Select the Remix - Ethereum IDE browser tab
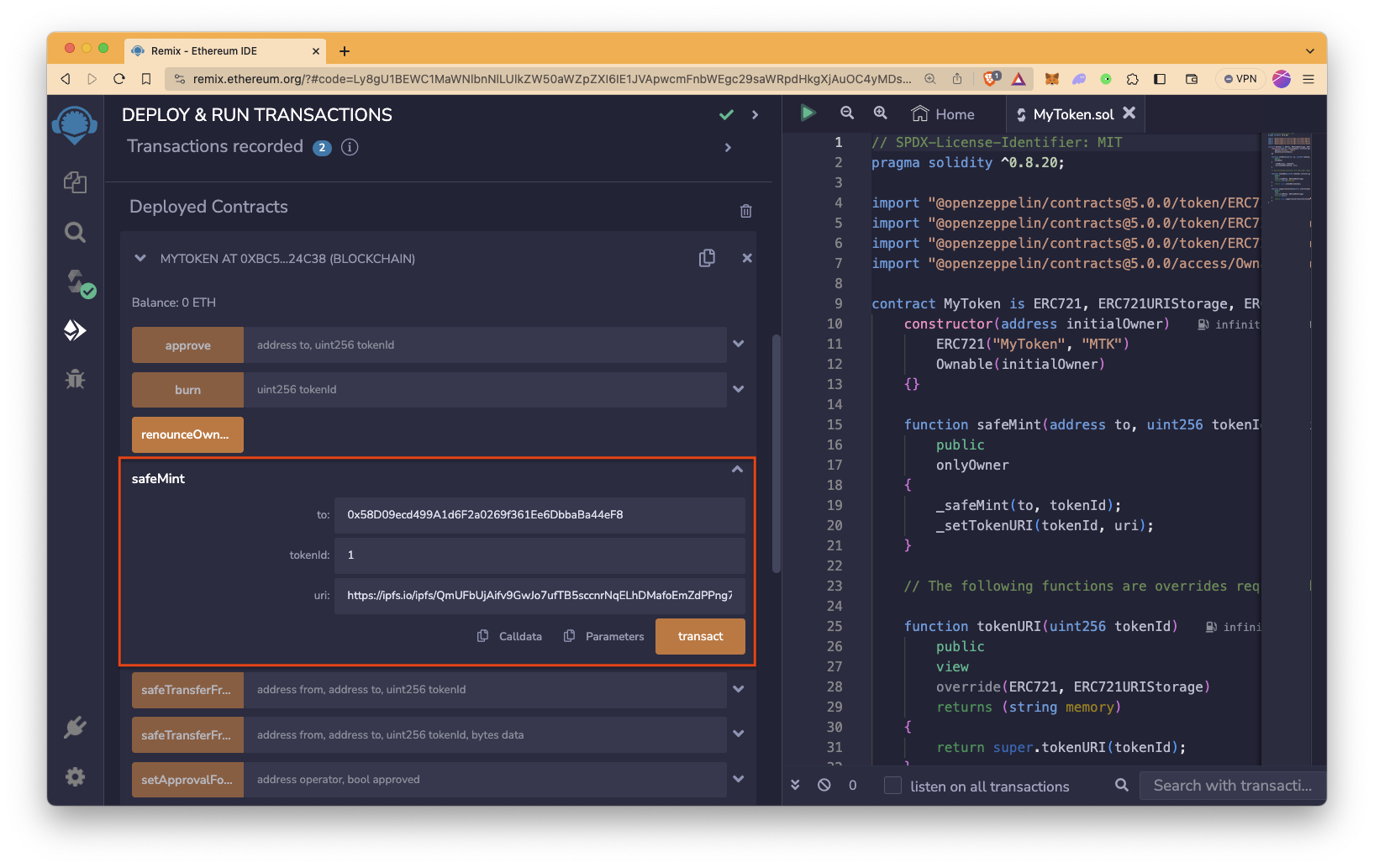Viewport: 1374px width, 868px height. [x=225, y=51]
